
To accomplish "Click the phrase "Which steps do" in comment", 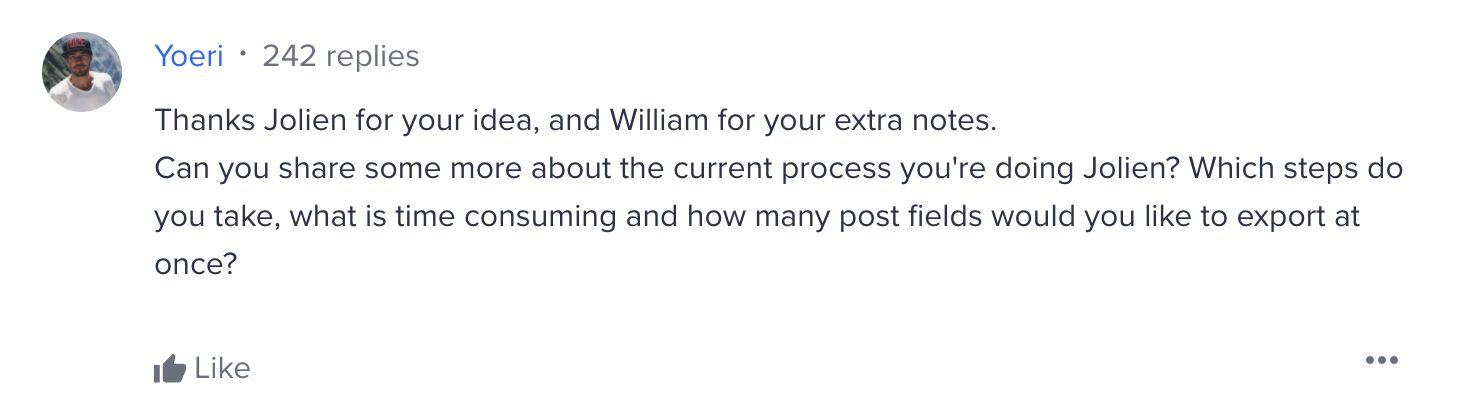I will click(x=1297, y=169).
